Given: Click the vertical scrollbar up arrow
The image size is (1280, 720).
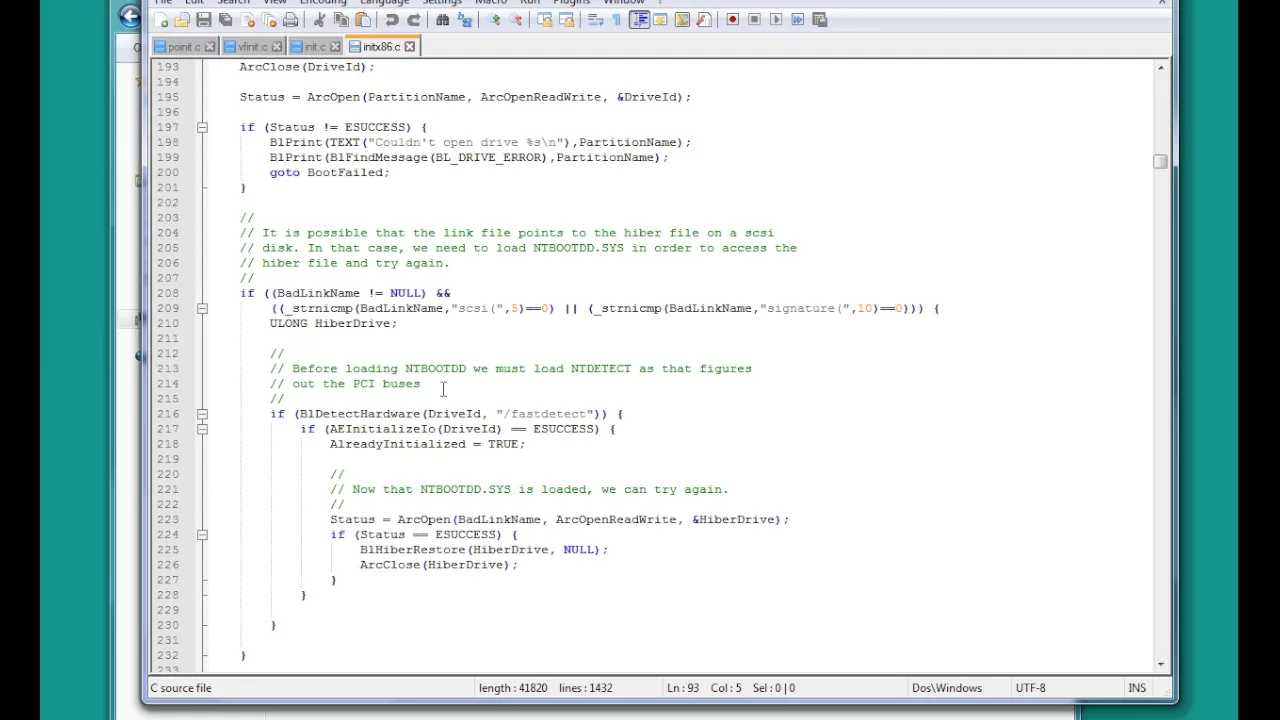Looking at the screenshot, I should (1160, 68).
